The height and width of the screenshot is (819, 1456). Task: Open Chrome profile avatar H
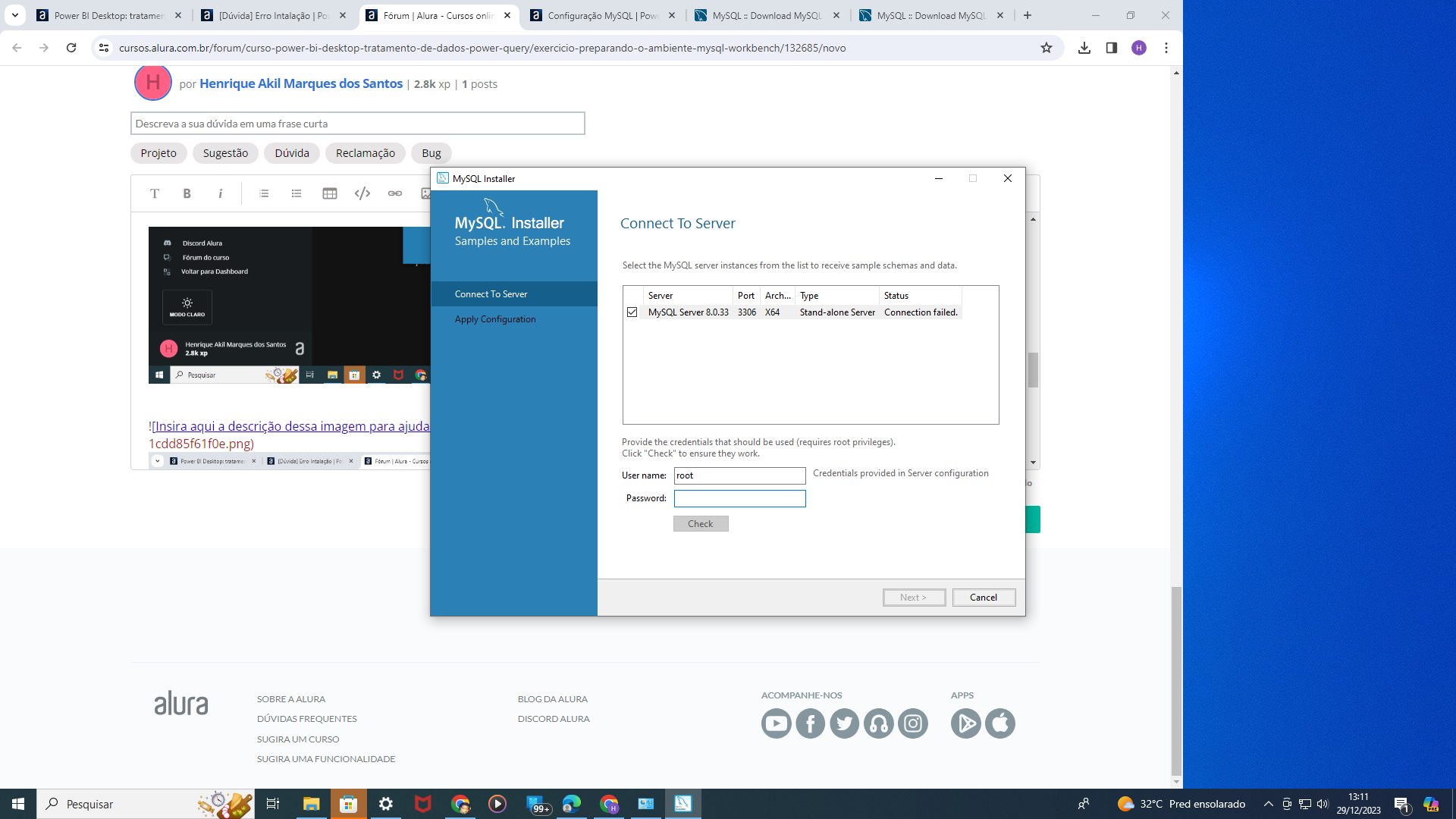point(1139,48)
